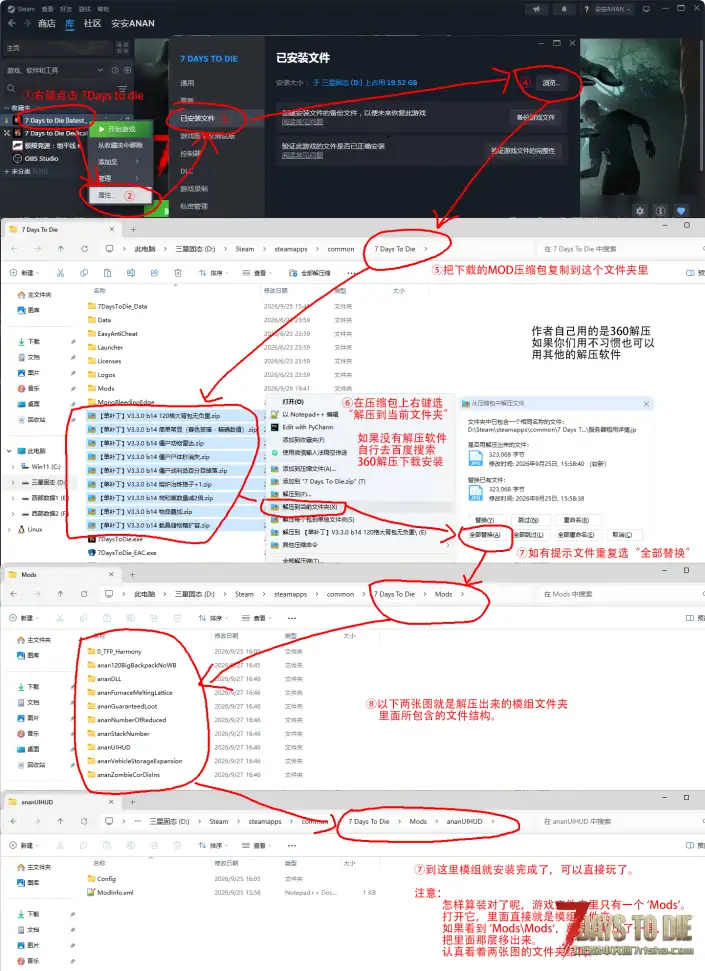Select 7 Days to Die Dedicated in library
Screen dimensions: 705x971
click(x=51, y=133)
